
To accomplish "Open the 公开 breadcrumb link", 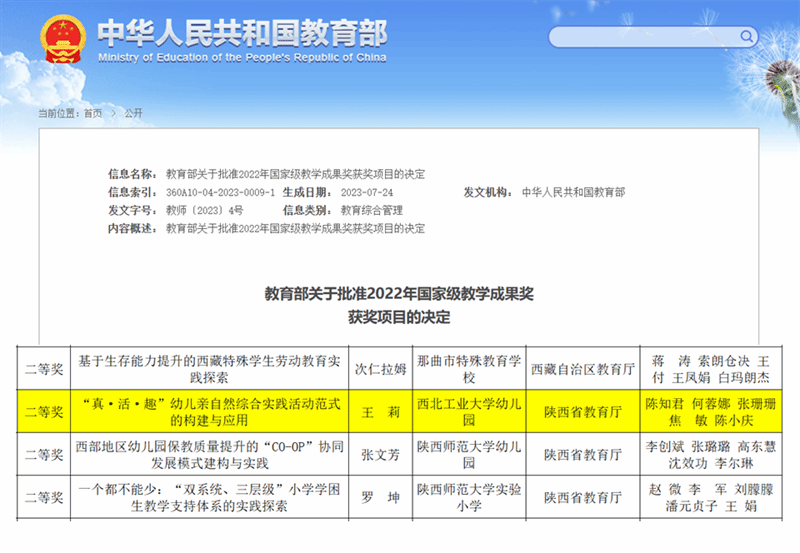I will click(133, 113).
